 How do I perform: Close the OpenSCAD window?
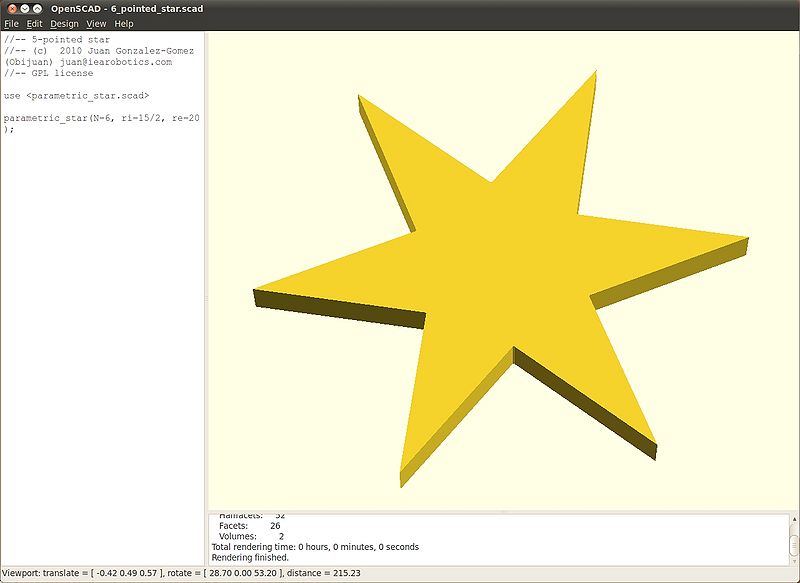[11, 8]
